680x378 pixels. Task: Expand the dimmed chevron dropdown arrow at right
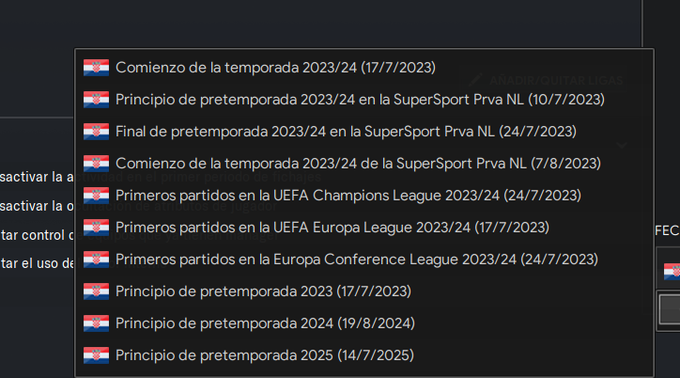622,145
